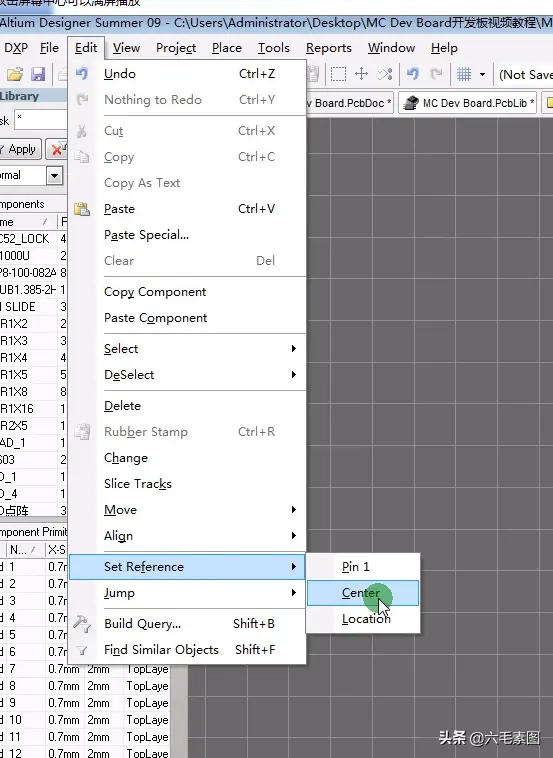Click the Build Query wrench icon
The width and height of the screenshot is (553, 758).
tap(82, 624)
